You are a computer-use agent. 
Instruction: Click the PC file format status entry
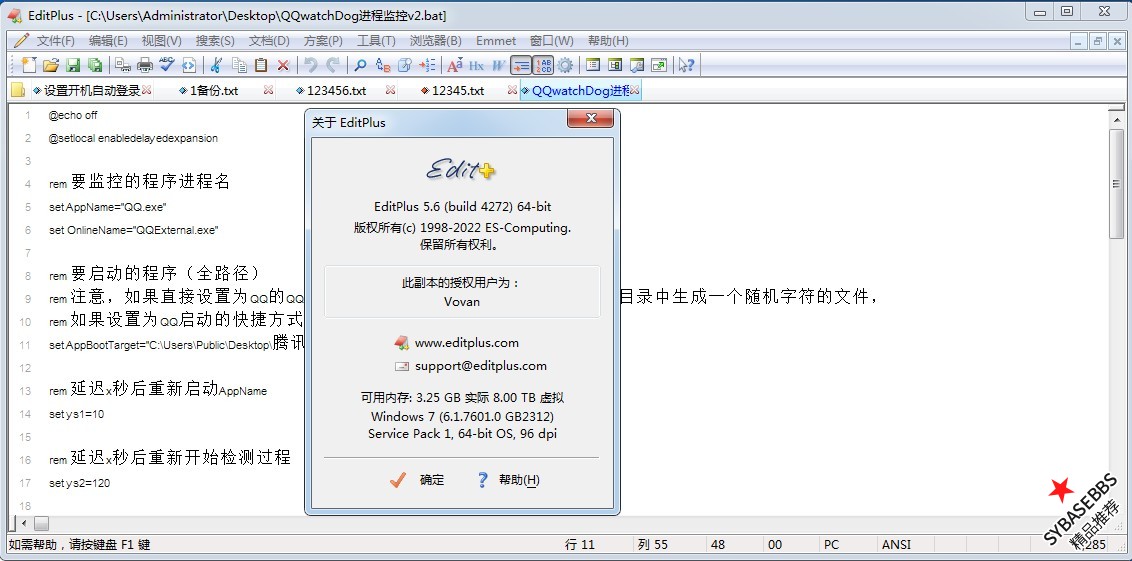[831, 544]
